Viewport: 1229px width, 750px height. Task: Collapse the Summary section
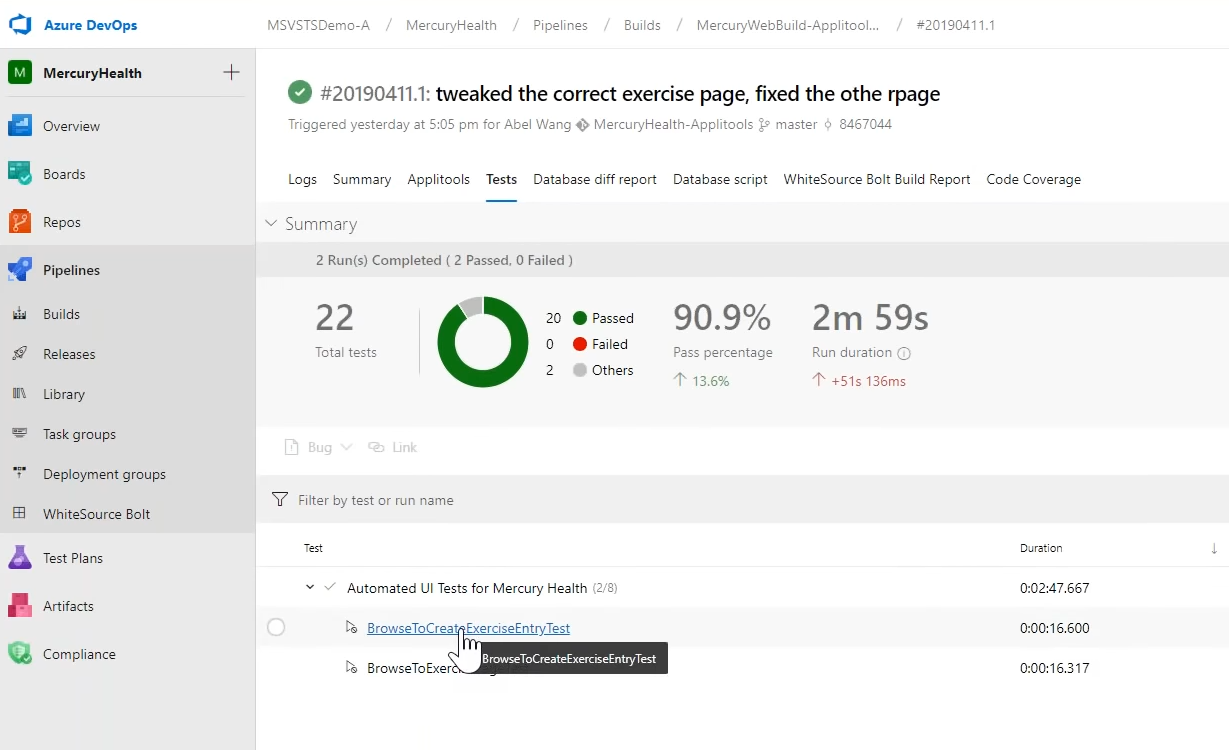(x=271, y=223)
